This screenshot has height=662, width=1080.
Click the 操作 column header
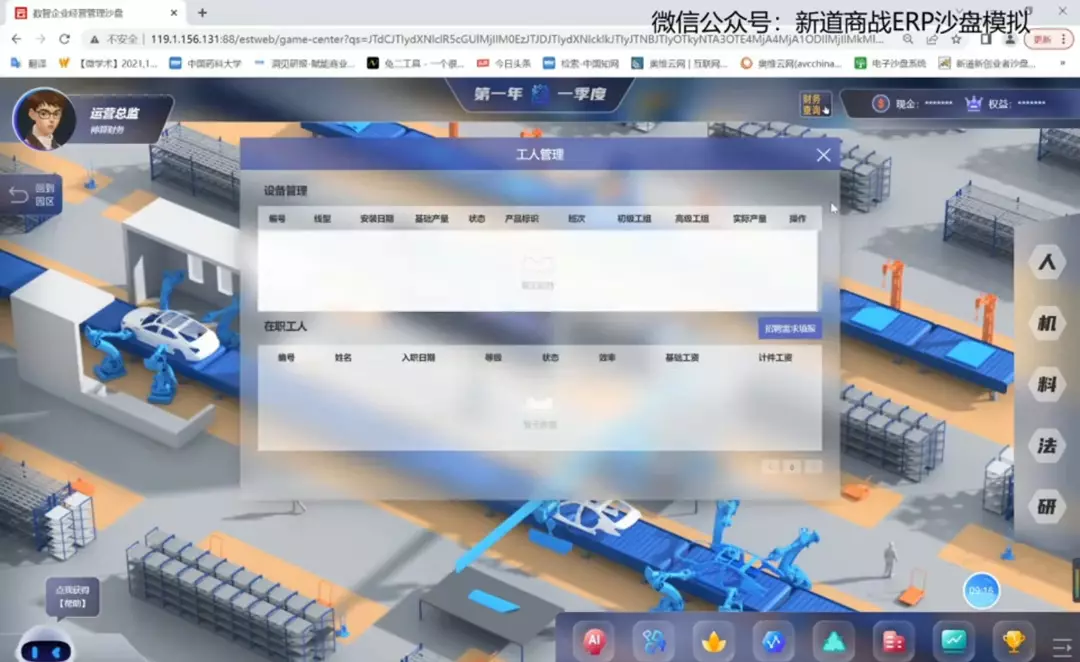pos(798,218)
